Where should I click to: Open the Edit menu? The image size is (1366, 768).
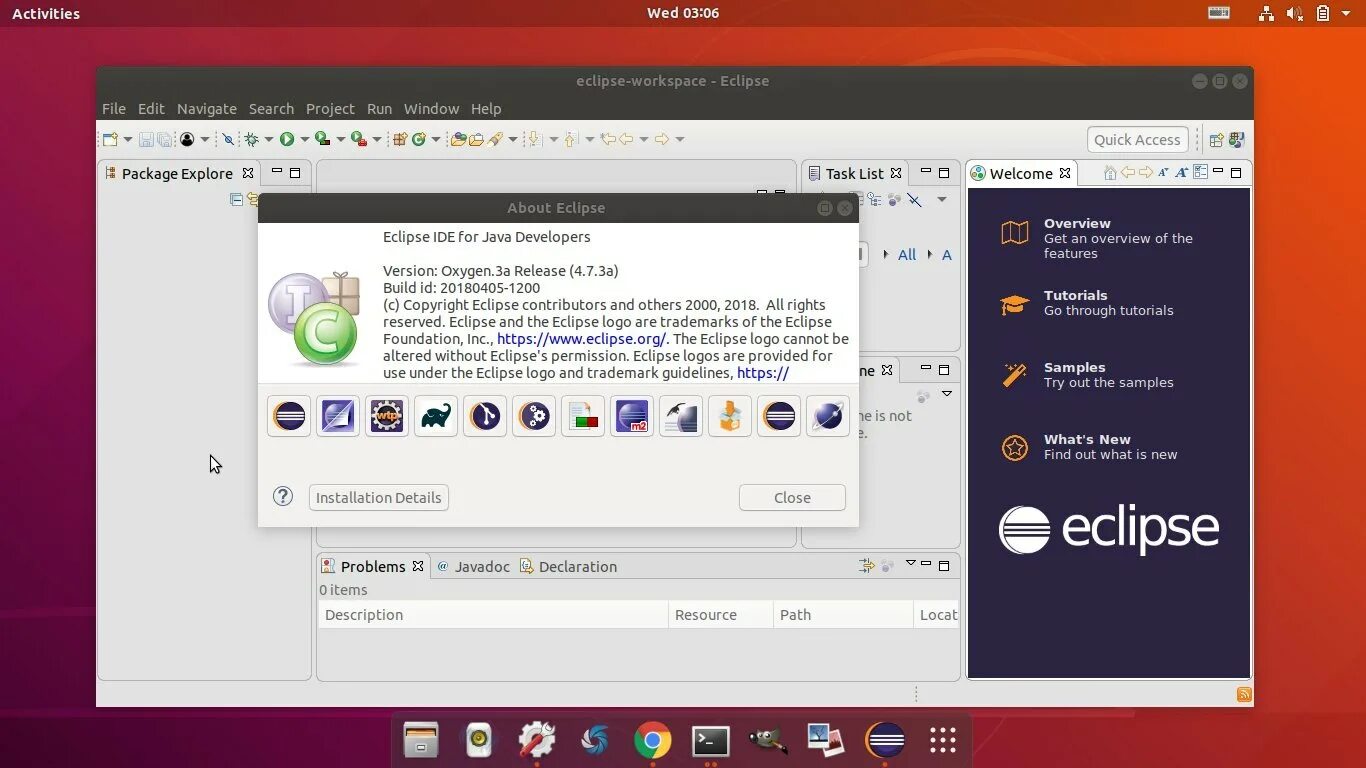pyautogui.click(x=151, y=108)
